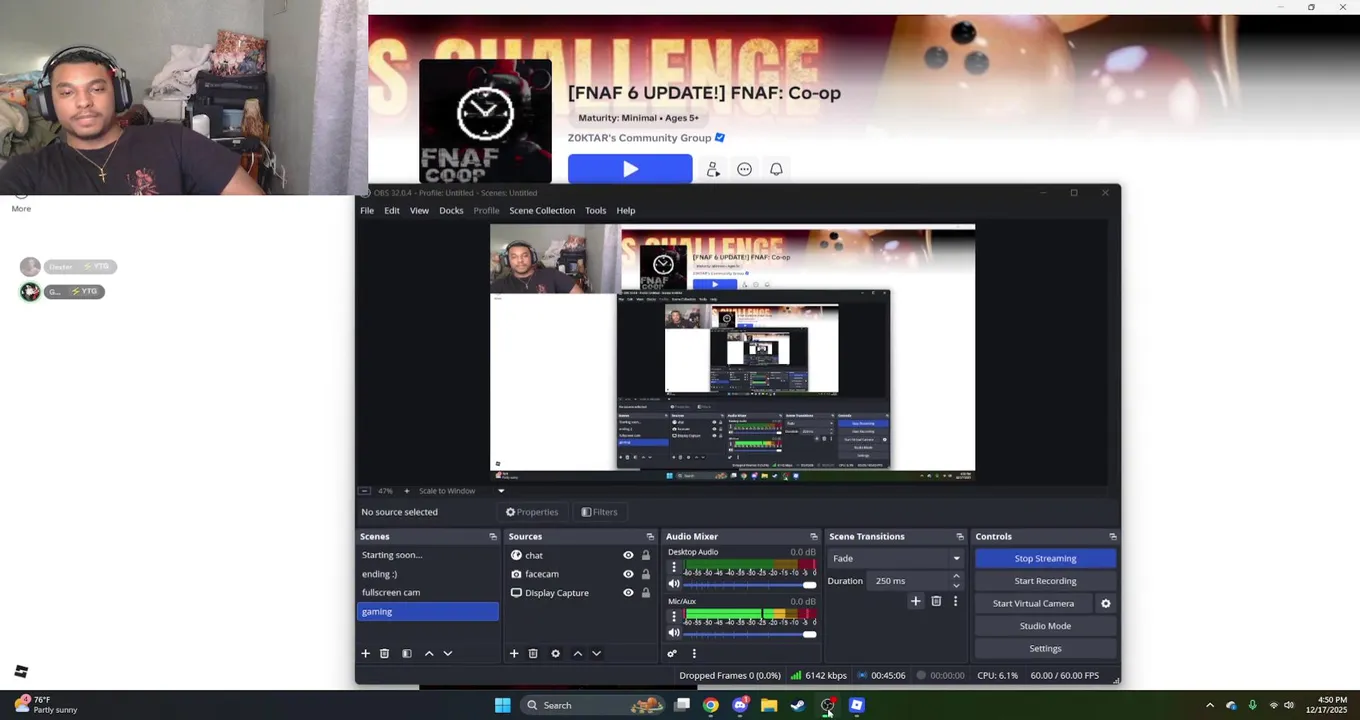Increase transition duration with up arrow

coord(956,576)
